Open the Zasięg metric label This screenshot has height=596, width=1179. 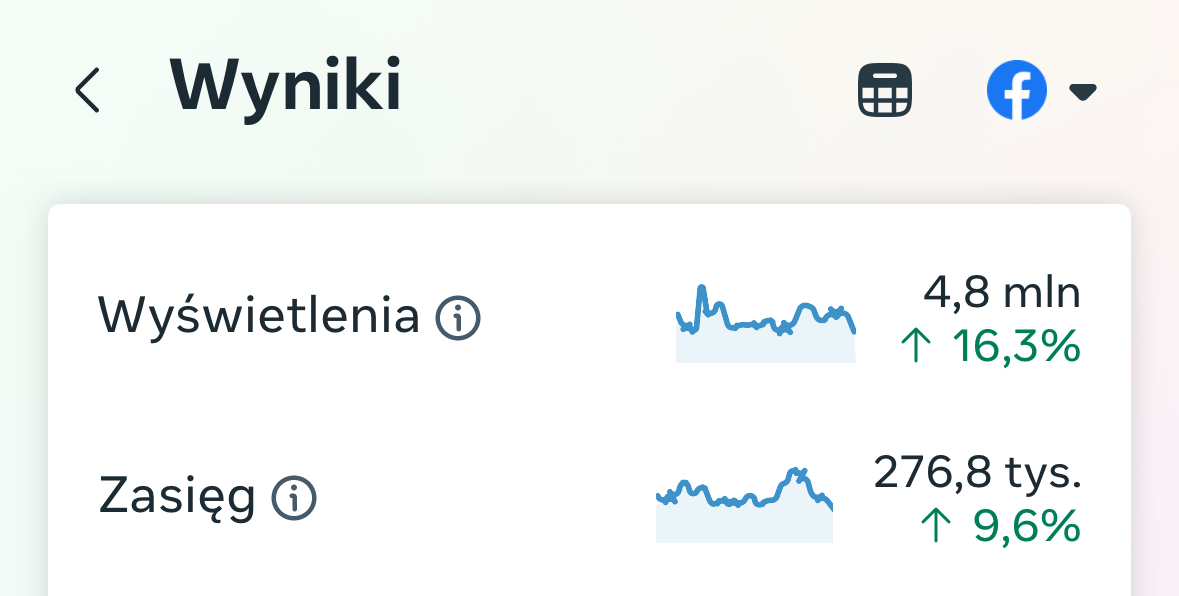pyautogui.click(x=177, y=498)
